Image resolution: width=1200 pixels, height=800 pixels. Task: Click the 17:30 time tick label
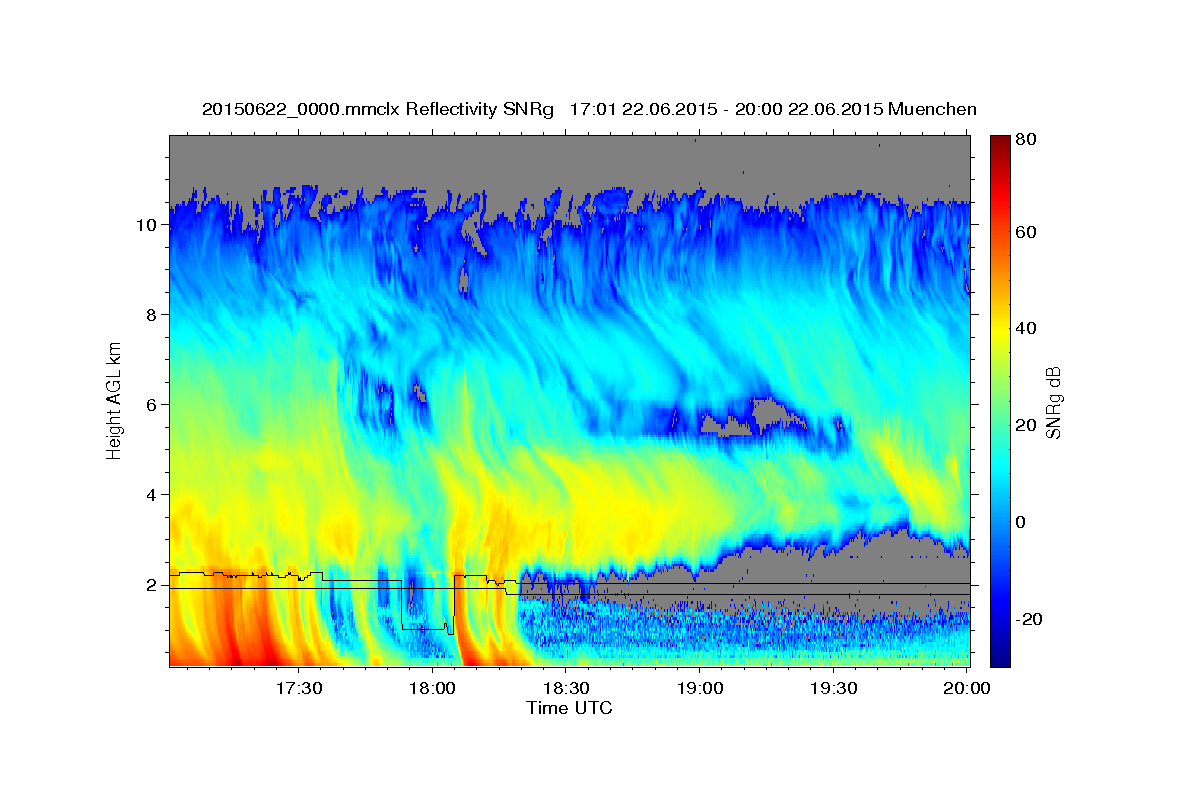coord(299,688)
